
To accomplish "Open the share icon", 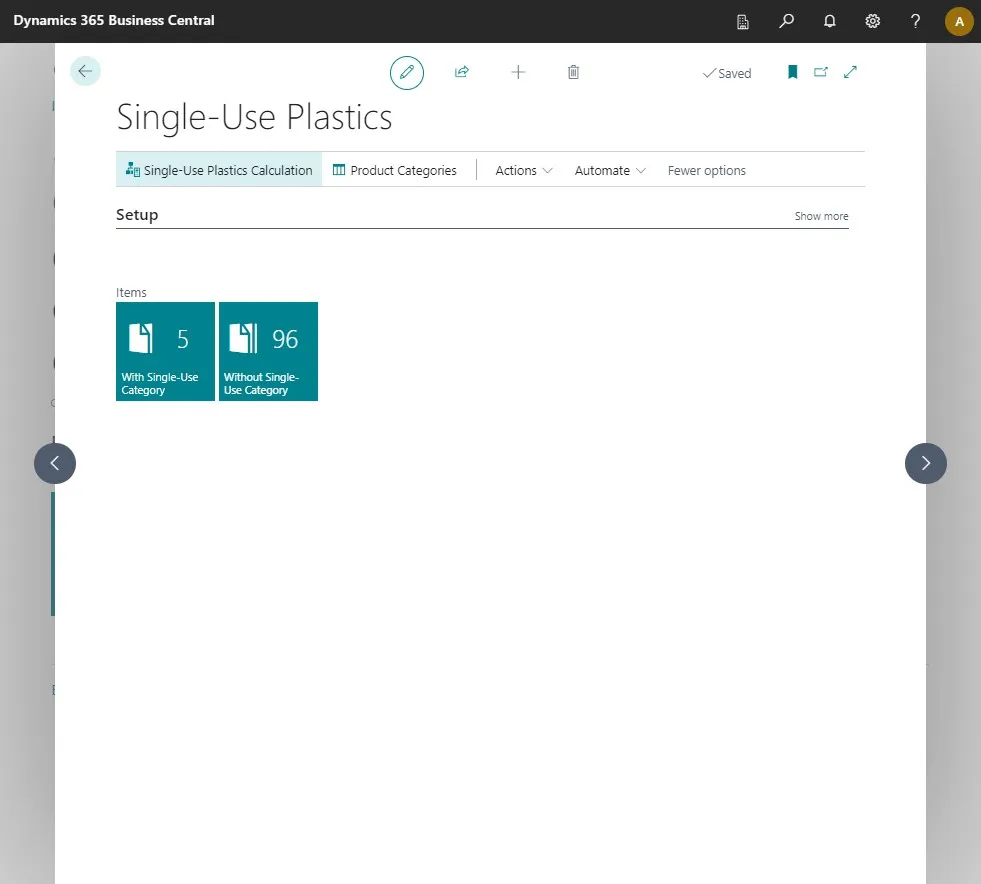I will (462, 72).
